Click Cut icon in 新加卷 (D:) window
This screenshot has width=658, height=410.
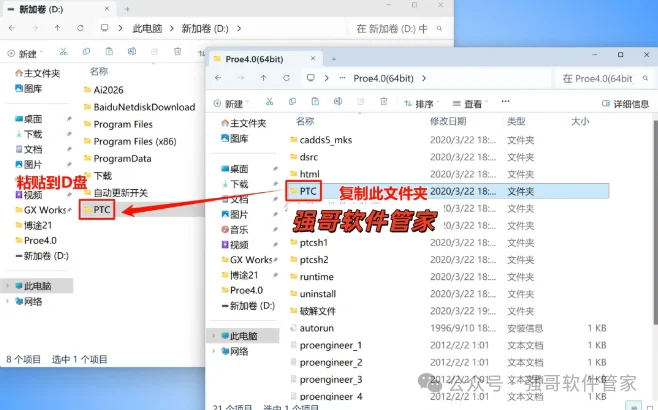point(63,52)
